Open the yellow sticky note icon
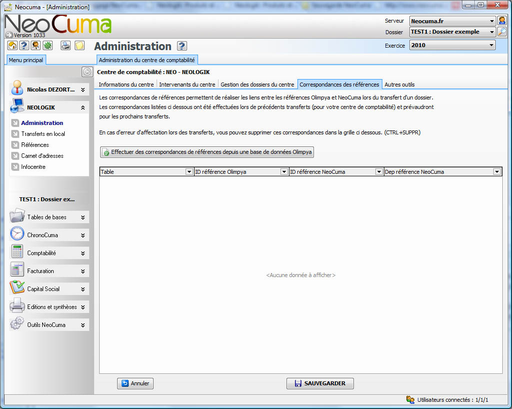The height and width of the screenshot is (409, 512). pos(80,45)
